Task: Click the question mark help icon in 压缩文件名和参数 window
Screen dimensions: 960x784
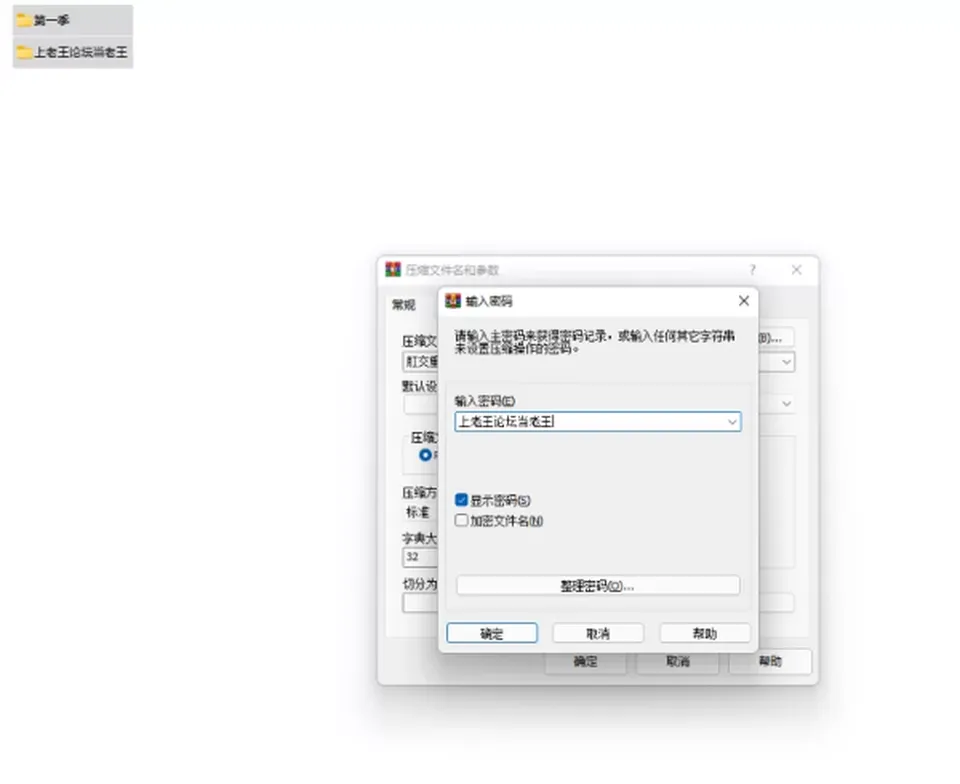Action: (752, 270)
